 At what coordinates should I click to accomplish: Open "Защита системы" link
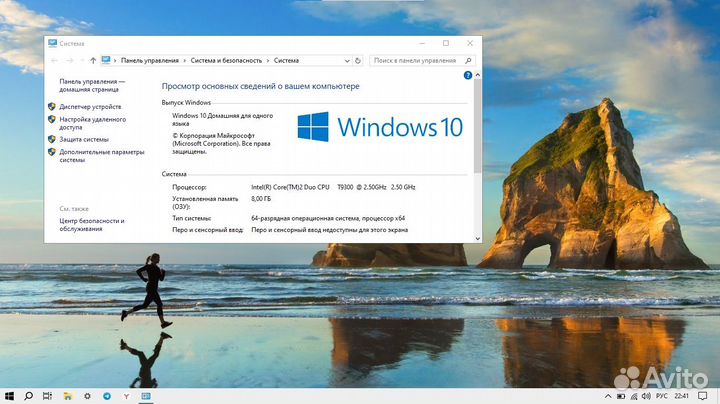click(84, 139)
